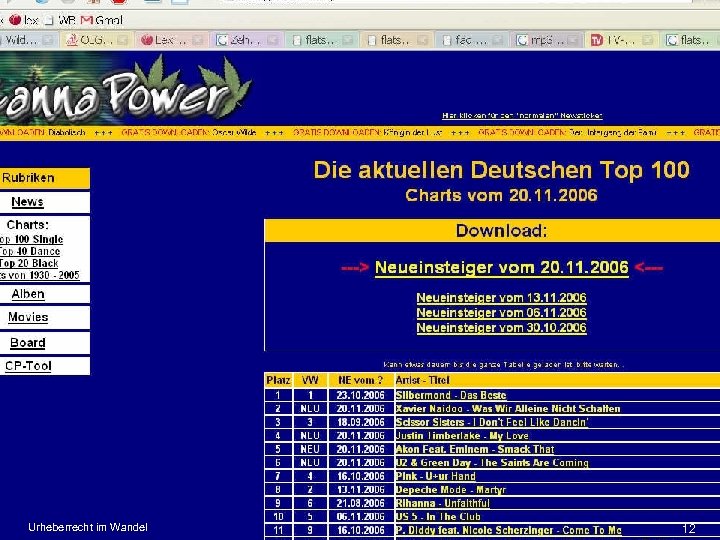Click date 21.08.2006 in Rihanna row
Image resolution: width=720 pixels, height=540 pixels.
point(360,503)
